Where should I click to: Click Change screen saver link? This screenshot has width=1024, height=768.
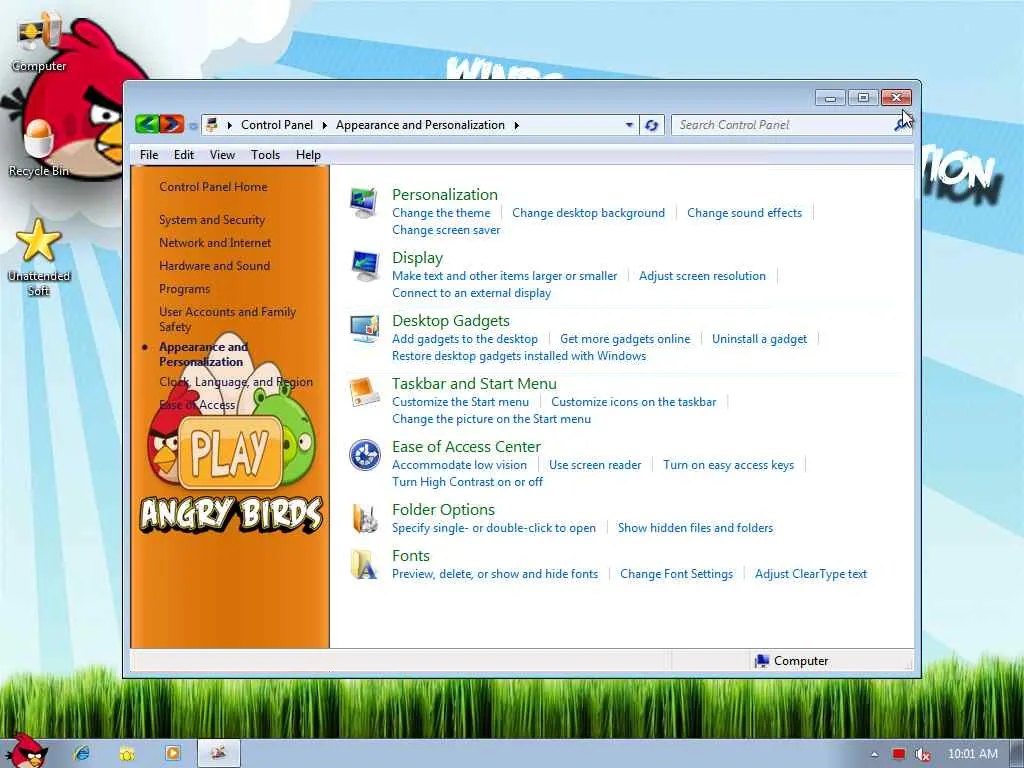click(446, 230)
